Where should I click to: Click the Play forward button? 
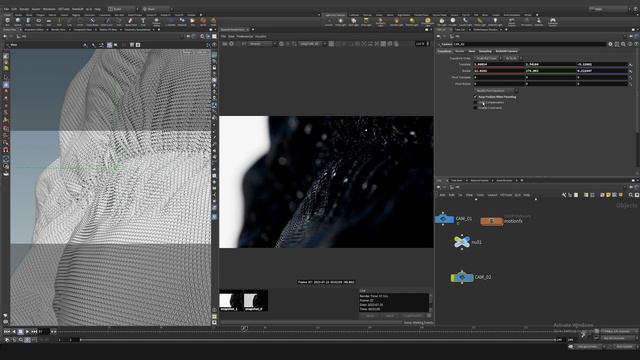(27, 332)
